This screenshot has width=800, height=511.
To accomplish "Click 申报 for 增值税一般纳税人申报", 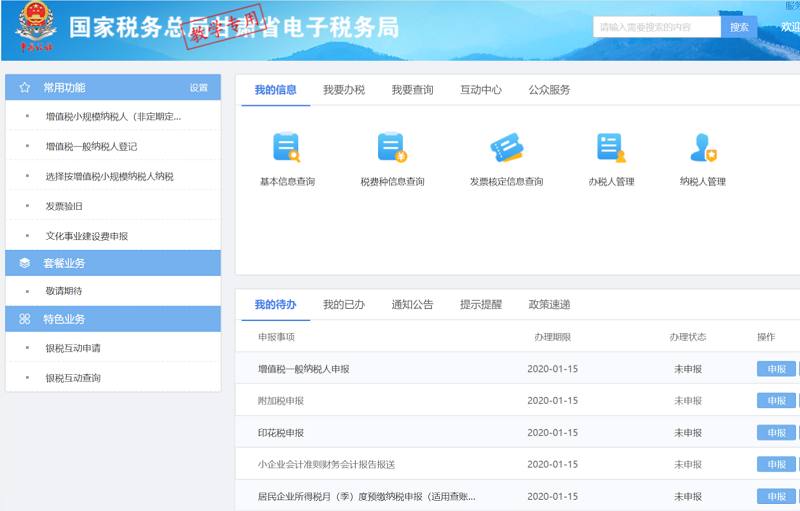I will click(x=776, y=369).
